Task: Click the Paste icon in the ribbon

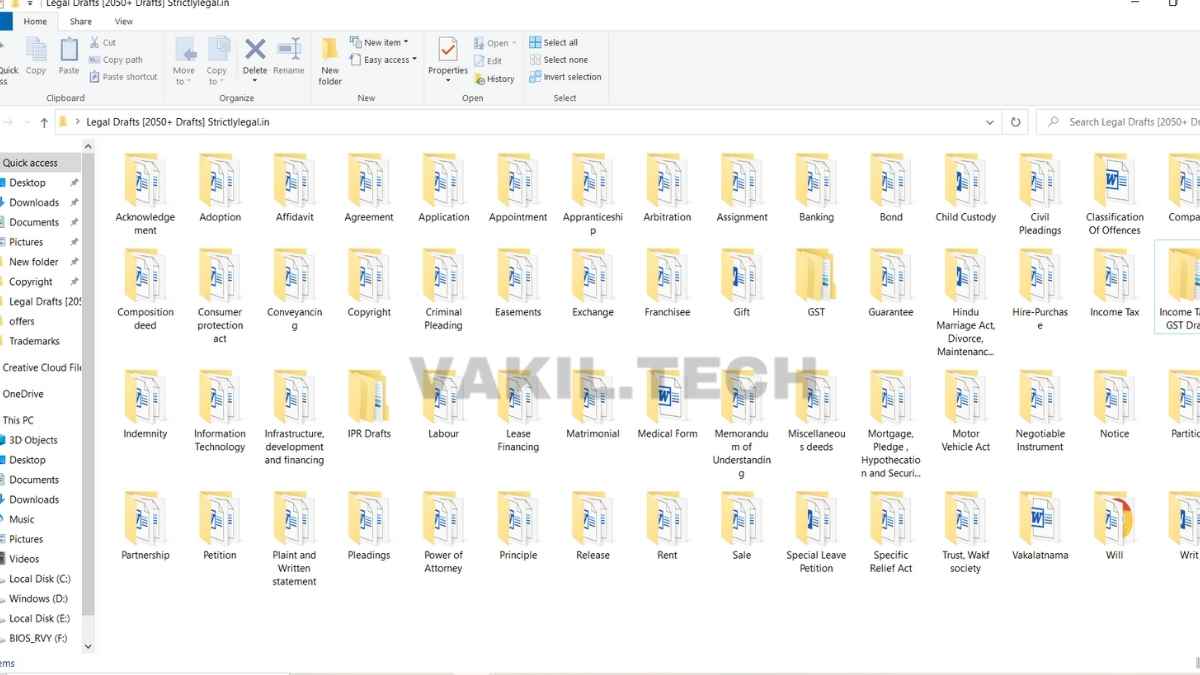Action: [x=68, y=55]
